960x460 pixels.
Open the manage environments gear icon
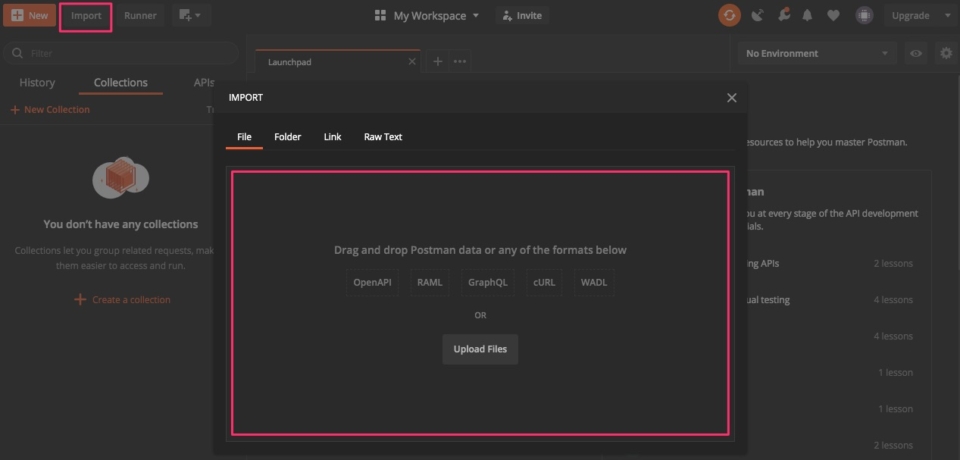[x=947, y=53]
